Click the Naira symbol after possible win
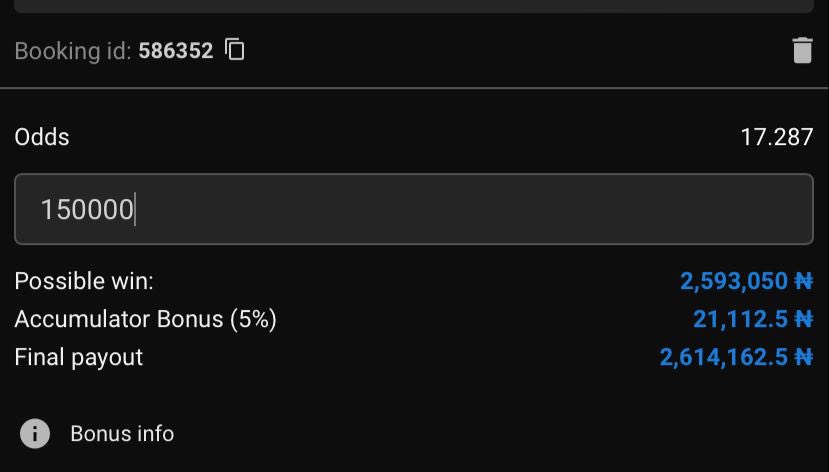Screen dimensions: 829x472 [804, 281]
